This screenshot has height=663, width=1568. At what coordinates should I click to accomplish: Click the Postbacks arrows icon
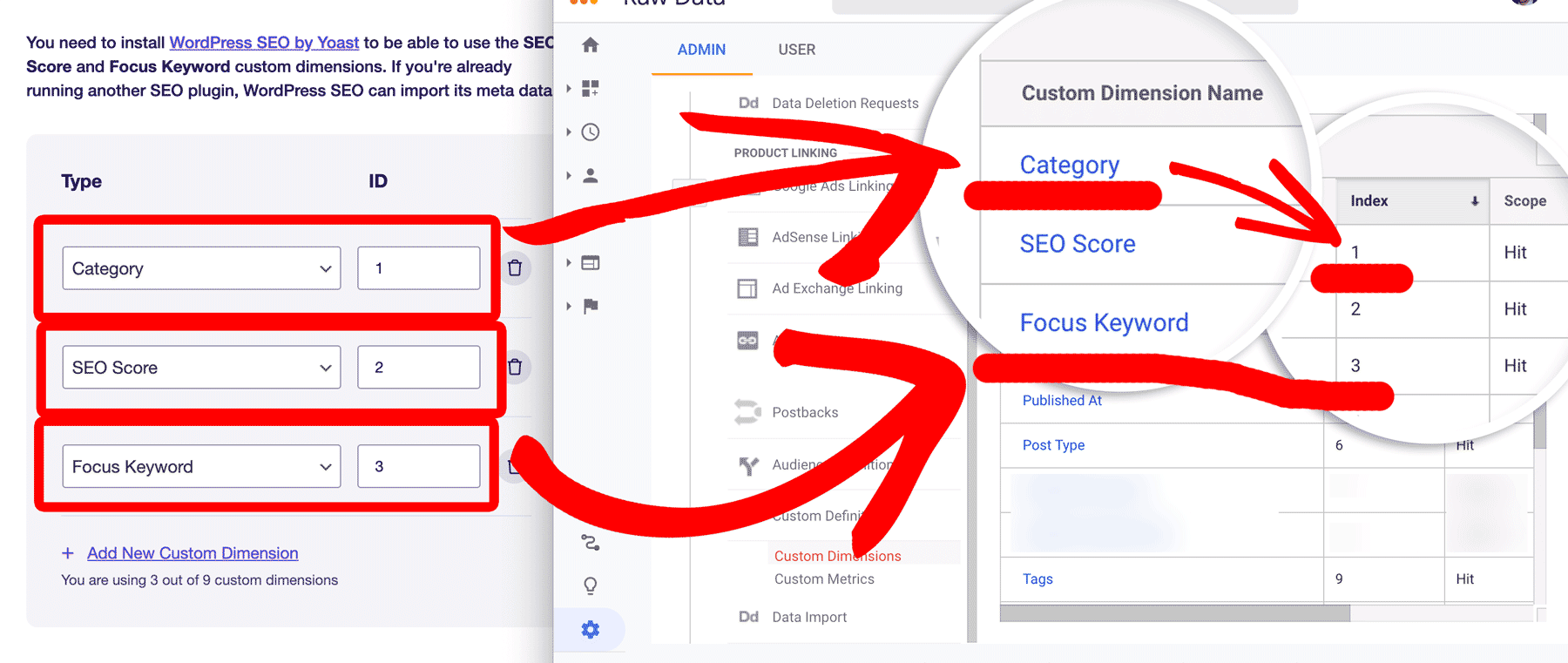747,412
